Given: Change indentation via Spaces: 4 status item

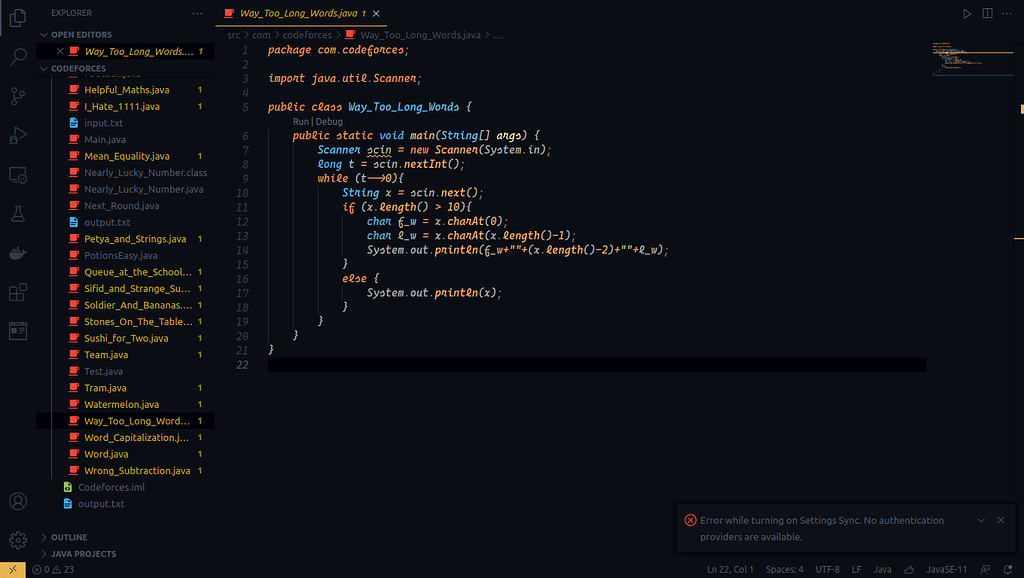Looking at the screenshot, I should [785, 568].
